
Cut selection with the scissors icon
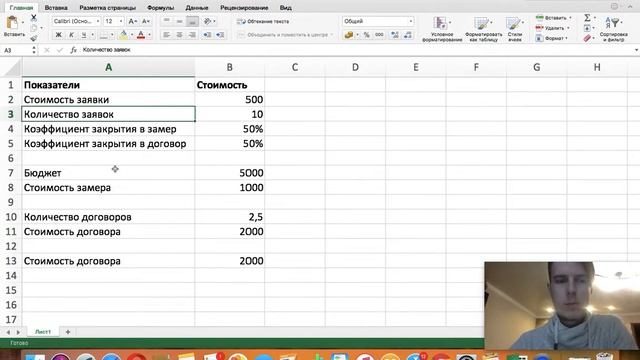click(33, 18)
